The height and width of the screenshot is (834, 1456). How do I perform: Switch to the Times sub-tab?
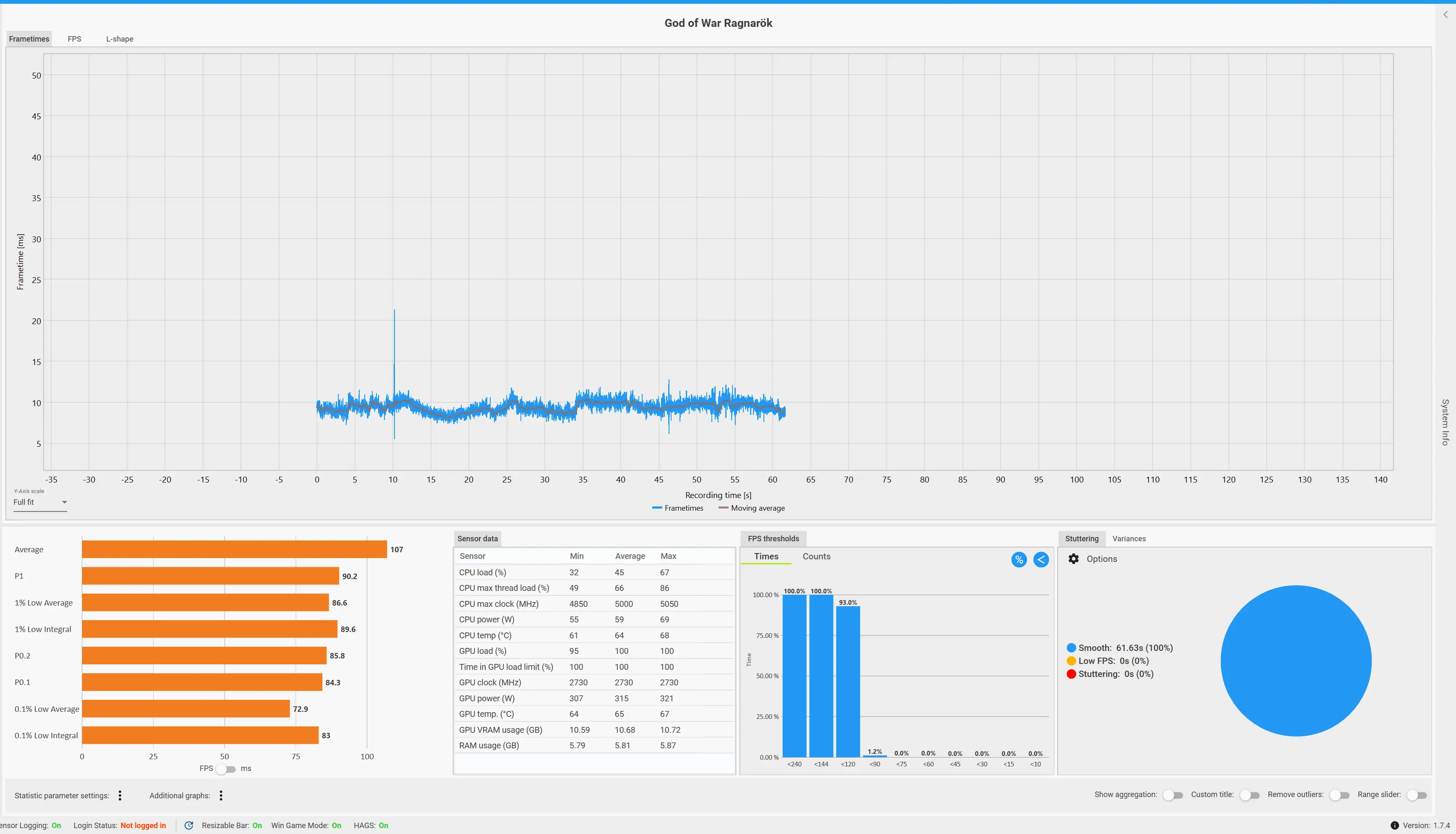point(766,556)
